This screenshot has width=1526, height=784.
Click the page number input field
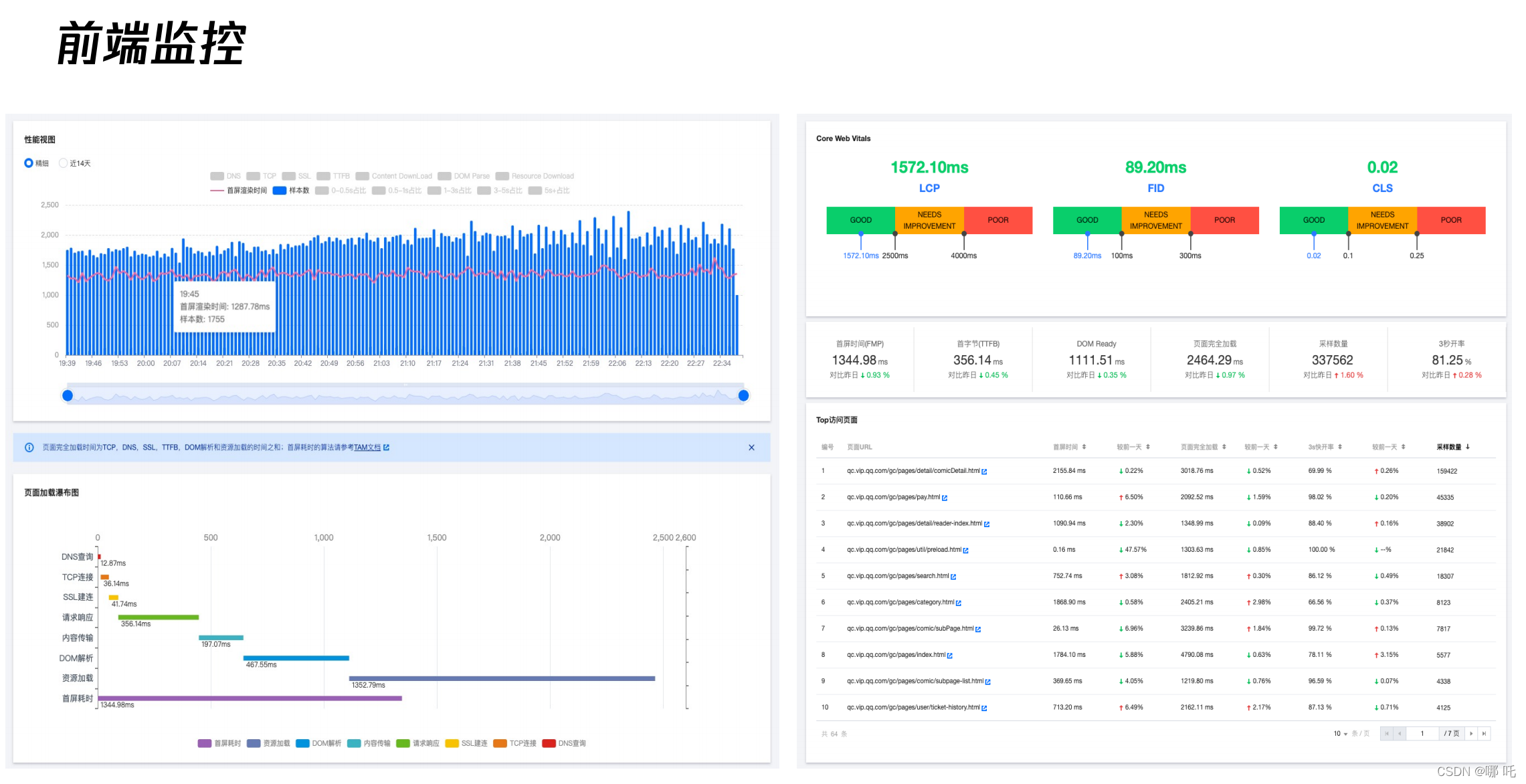pyautogui.click(x=1422, y=734)
